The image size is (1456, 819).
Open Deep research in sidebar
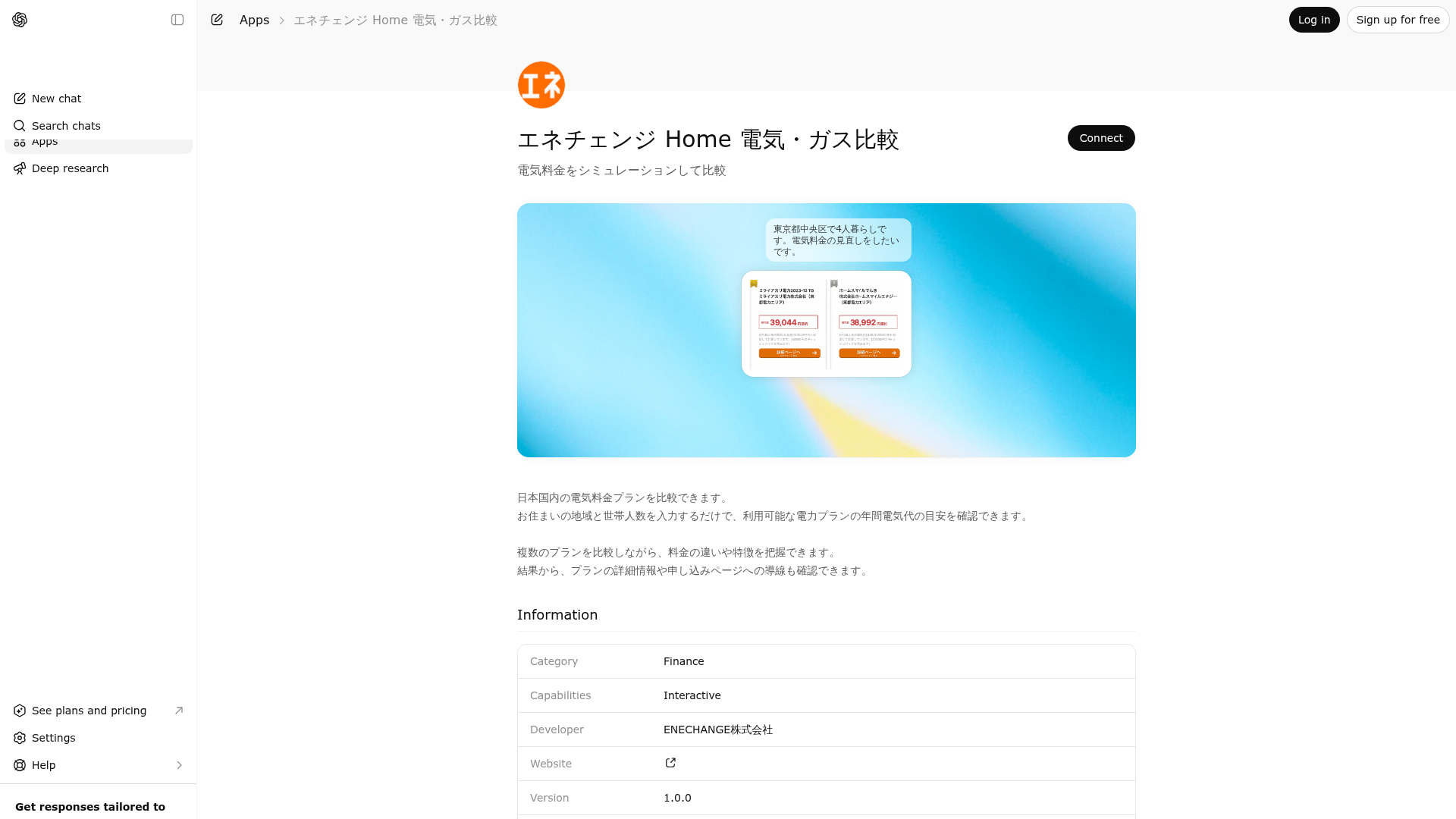[x=99, y=168]
